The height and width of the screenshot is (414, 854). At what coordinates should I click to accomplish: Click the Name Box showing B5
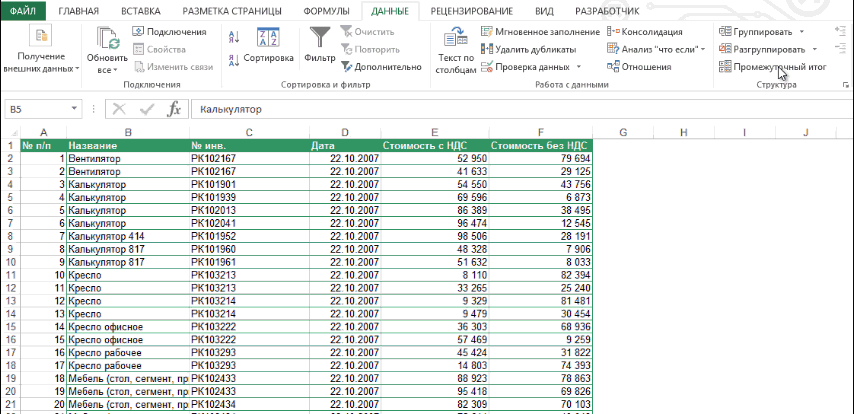pos(37,109)
